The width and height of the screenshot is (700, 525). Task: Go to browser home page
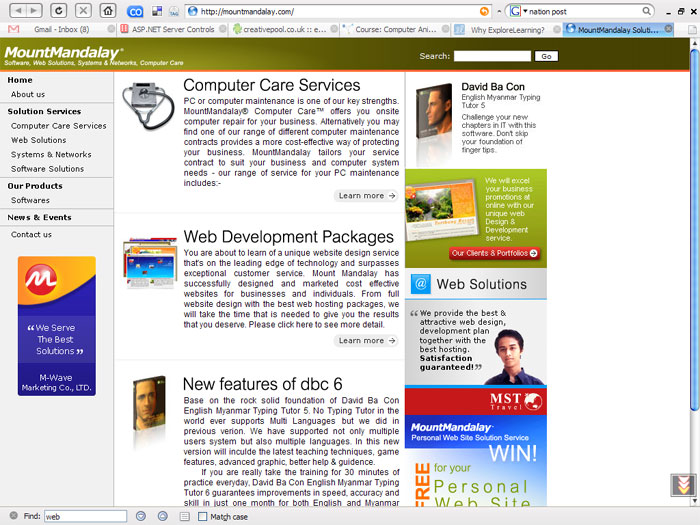click(108, 11)
